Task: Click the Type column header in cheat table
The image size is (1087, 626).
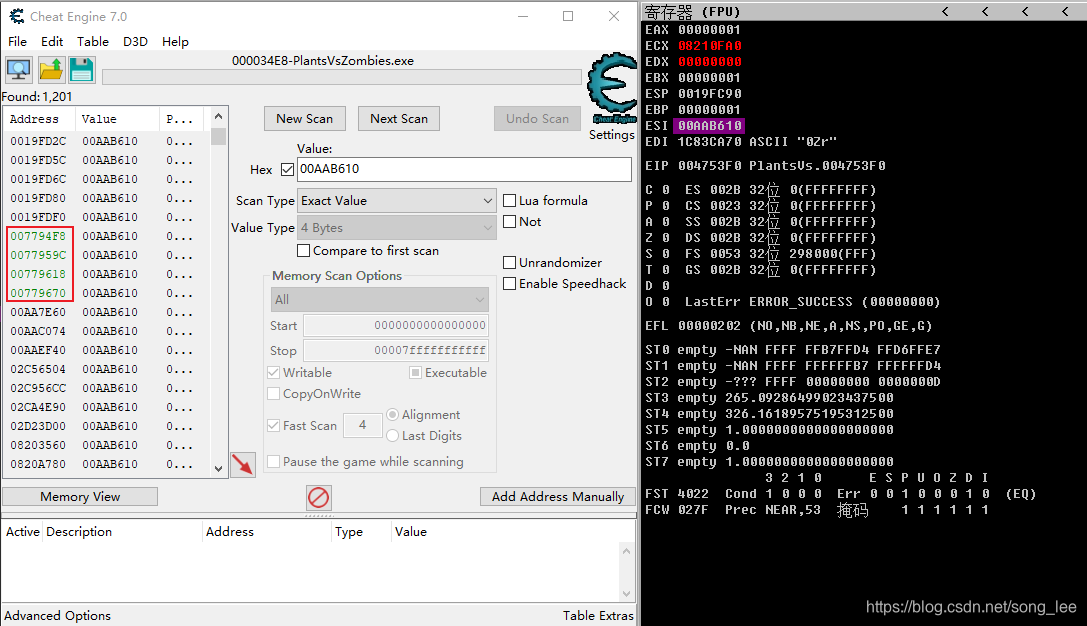Action: point(349,532)
